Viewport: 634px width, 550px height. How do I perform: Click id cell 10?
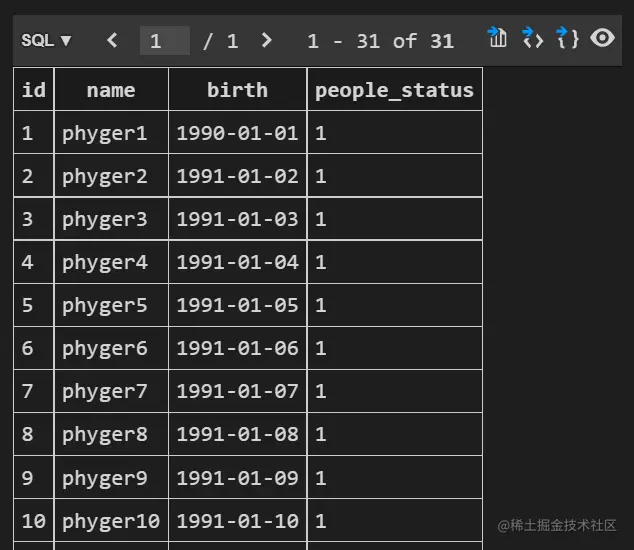pyautogui.click(x=34, y=520)
